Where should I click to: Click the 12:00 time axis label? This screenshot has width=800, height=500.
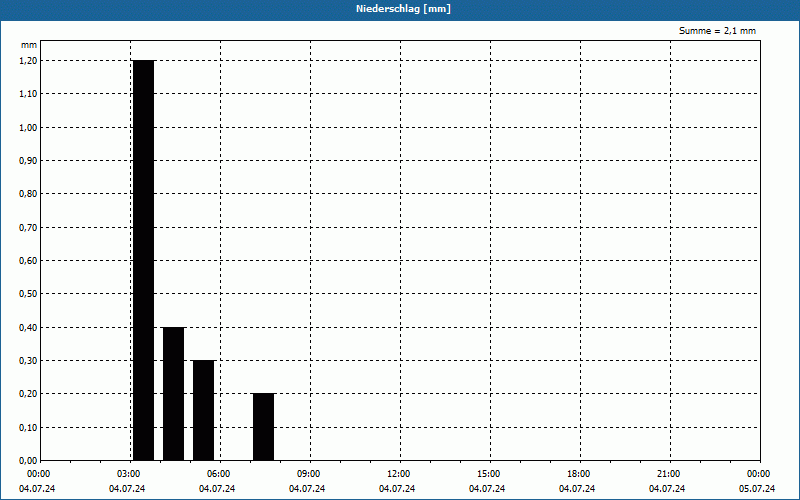[x=398, y=474]
